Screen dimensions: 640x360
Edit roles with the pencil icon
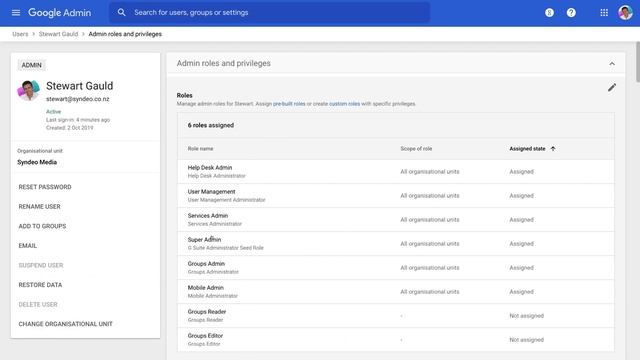[612, 87]
